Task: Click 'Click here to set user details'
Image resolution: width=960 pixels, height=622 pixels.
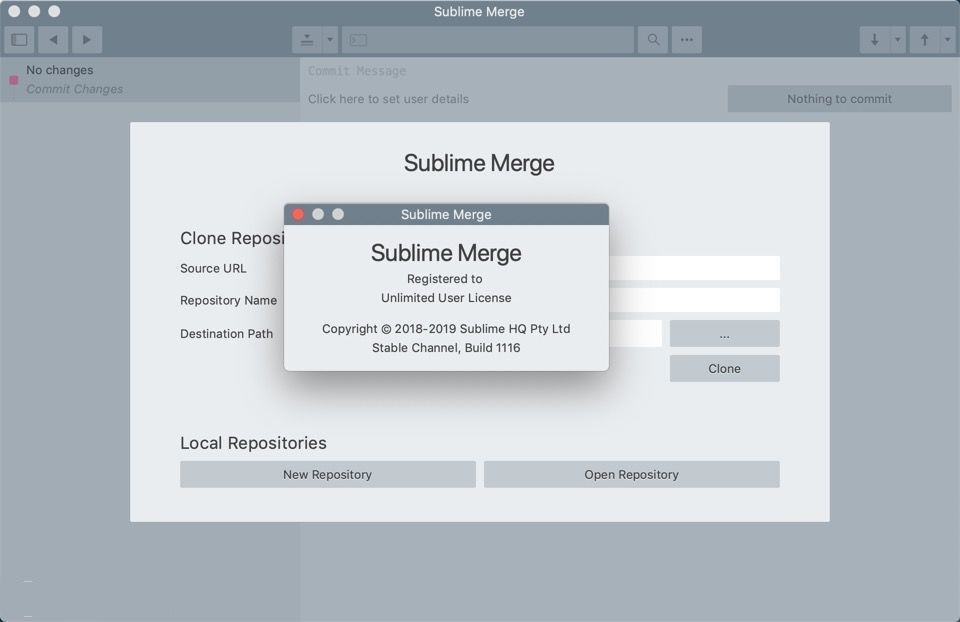Action: pyautogui.click(x=388, y=99)
